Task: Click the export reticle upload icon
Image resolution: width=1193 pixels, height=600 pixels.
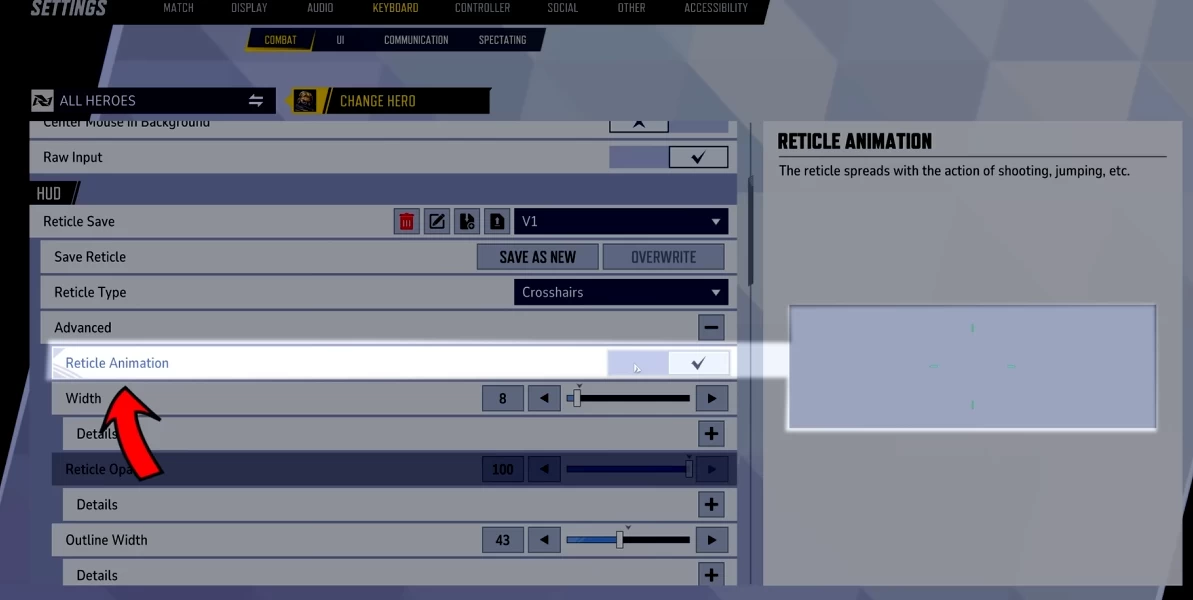Action: pos(497,222)
